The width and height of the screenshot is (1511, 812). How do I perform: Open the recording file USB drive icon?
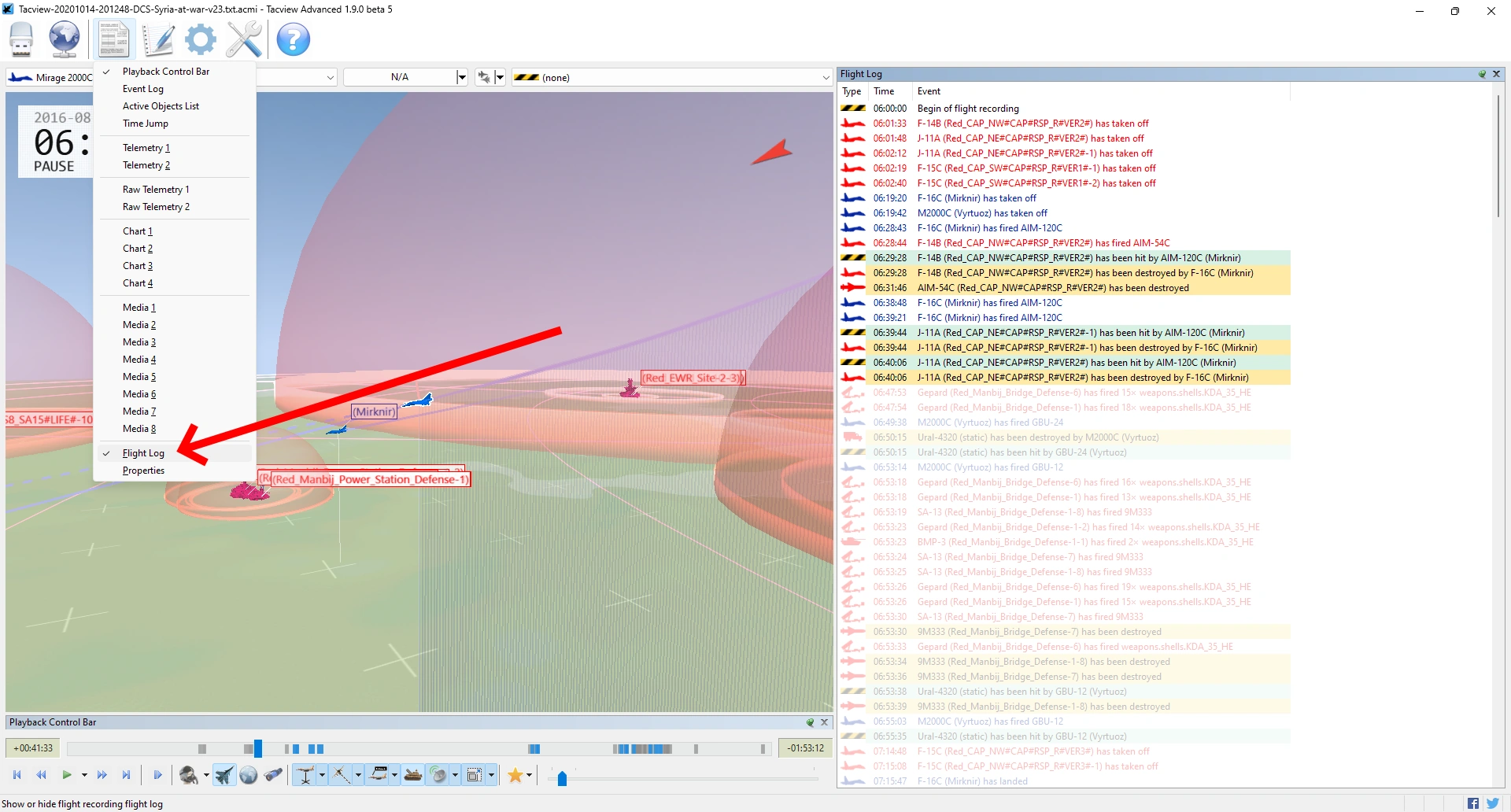tap(21, 39)
